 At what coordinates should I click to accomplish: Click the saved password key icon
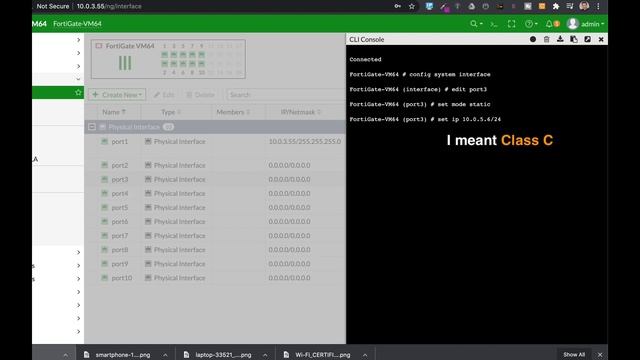[x=398, y=6]
